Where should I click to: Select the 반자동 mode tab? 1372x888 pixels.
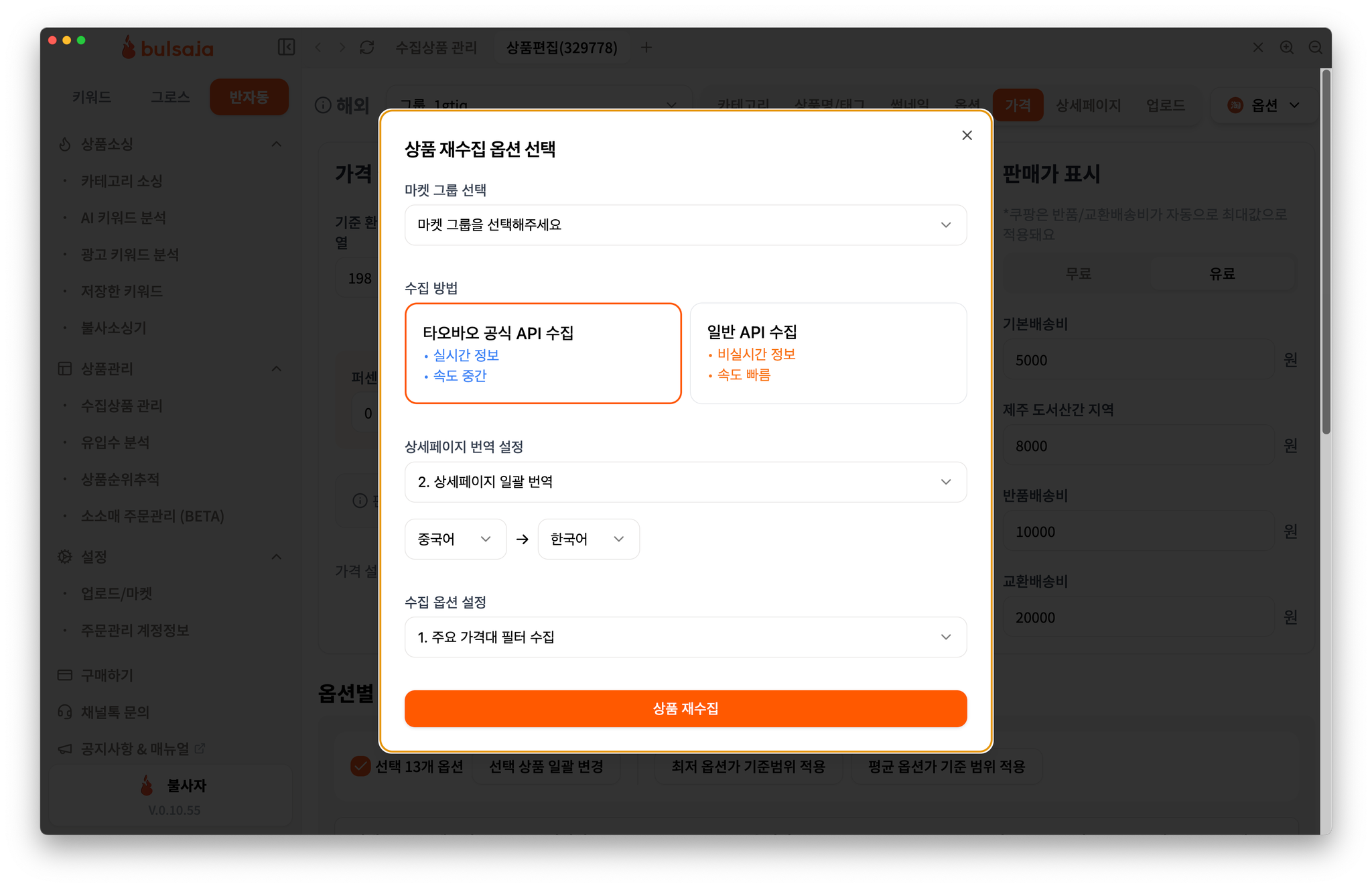249,97
